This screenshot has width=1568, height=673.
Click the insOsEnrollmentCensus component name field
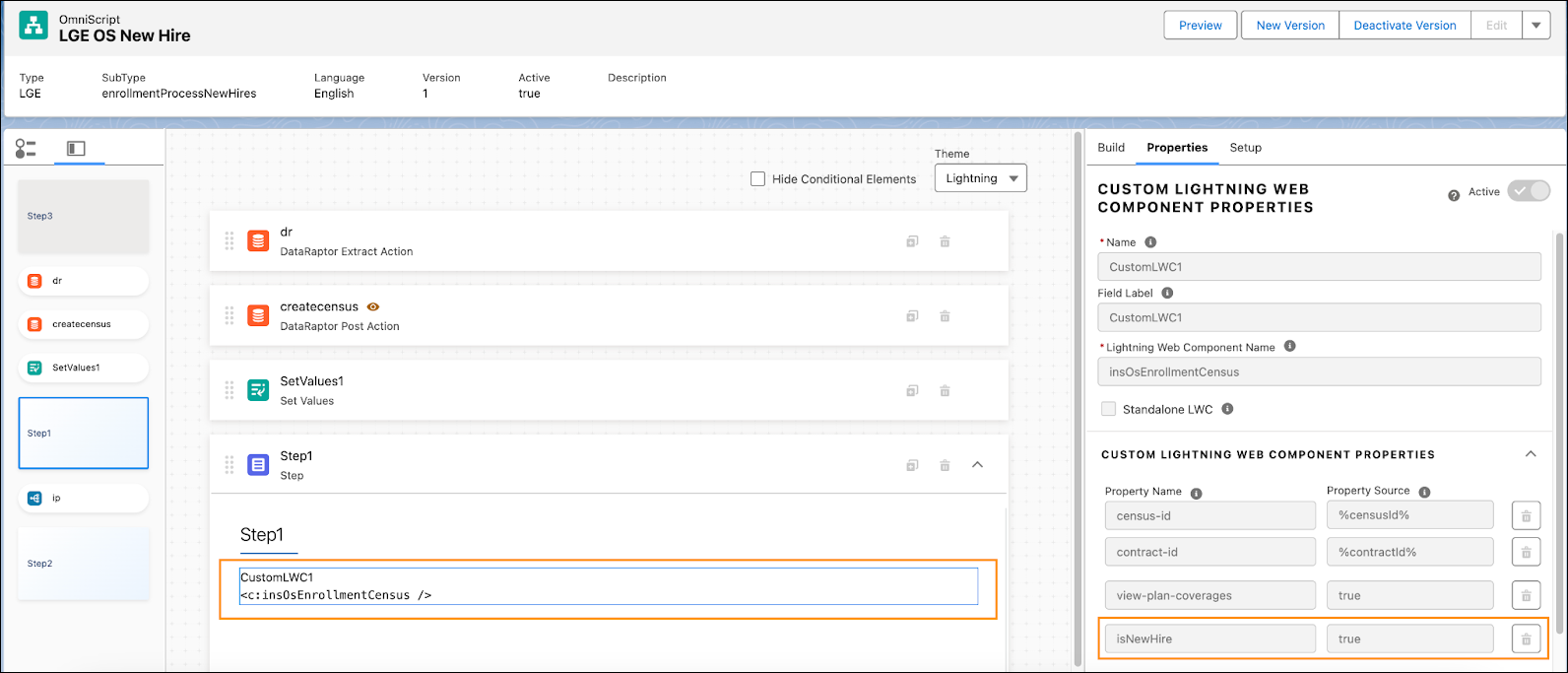click(1319, 371)
